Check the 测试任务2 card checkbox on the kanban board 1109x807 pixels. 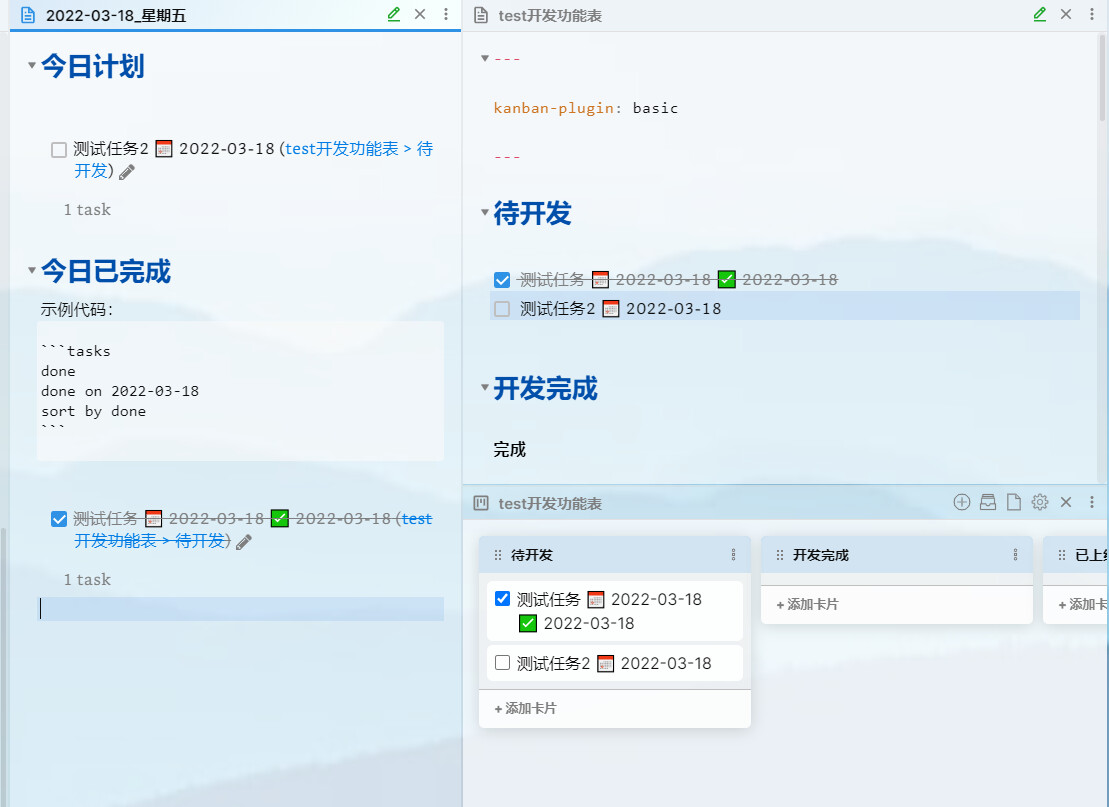click(x=503, y=663)
